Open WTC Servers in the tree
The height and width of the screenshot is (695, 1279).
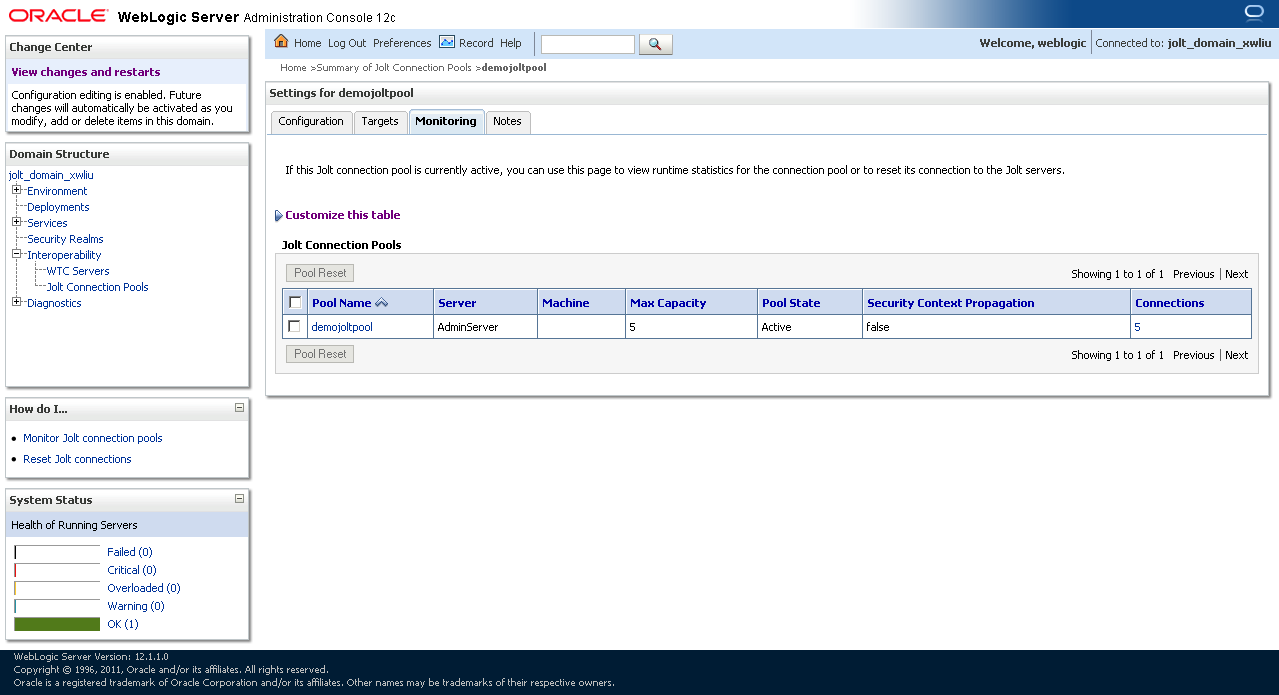click(78, 271)
